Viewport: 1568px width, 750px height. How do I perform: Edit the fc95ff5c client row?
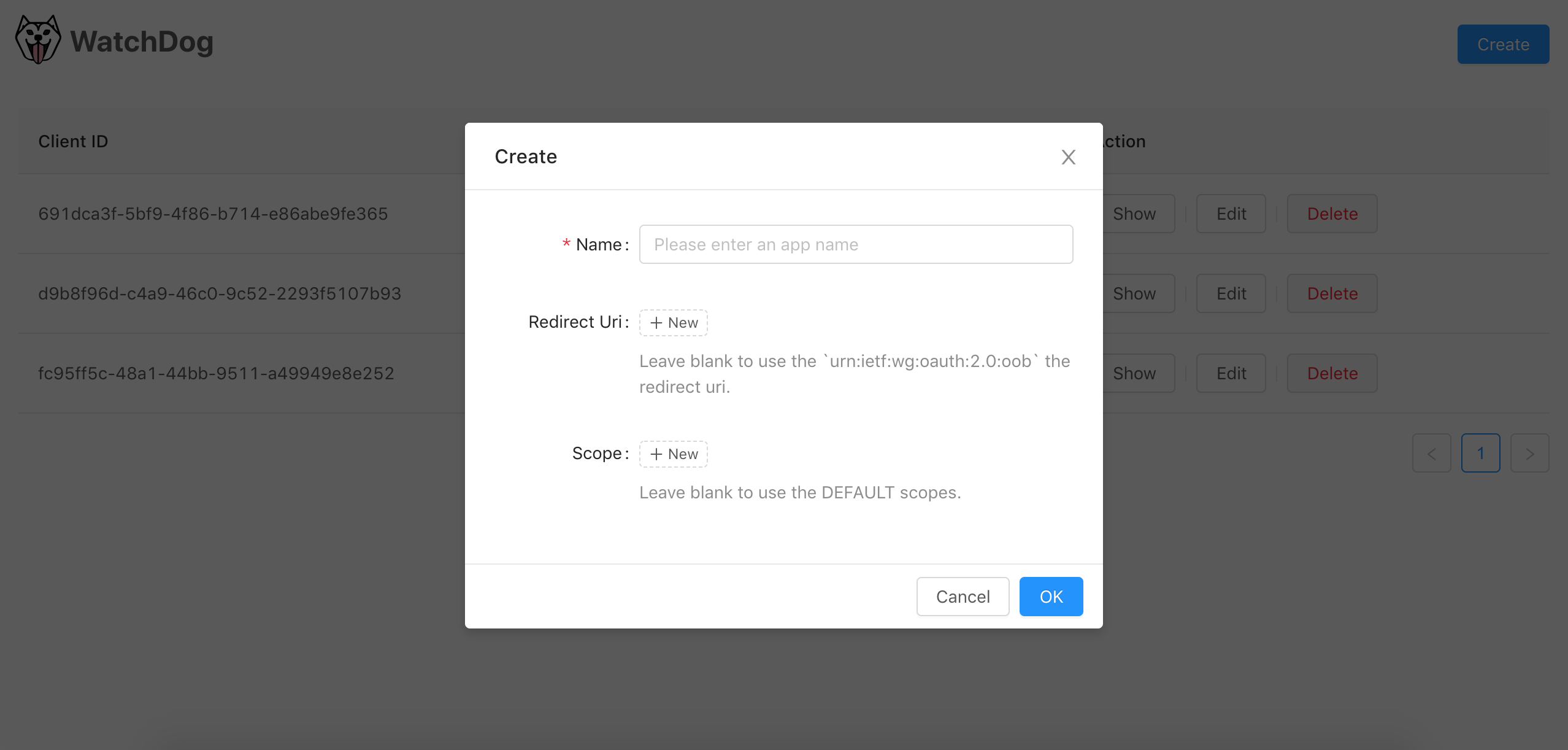1231,373
